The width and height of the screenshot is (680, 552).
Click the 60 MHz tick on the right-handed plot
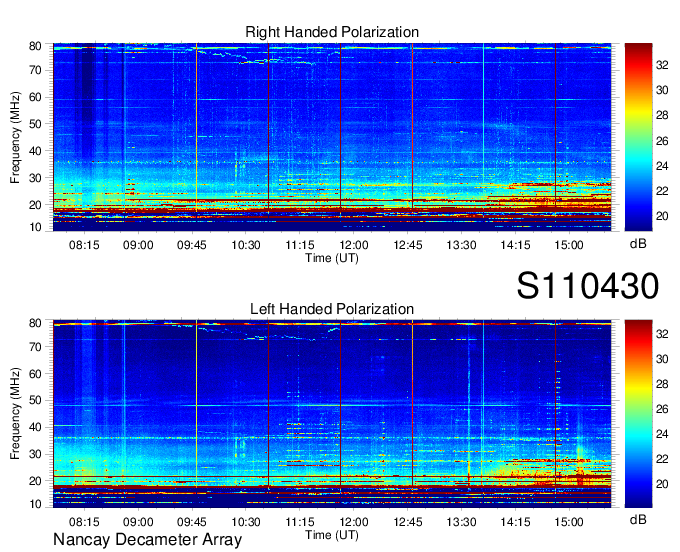point(35,97)
